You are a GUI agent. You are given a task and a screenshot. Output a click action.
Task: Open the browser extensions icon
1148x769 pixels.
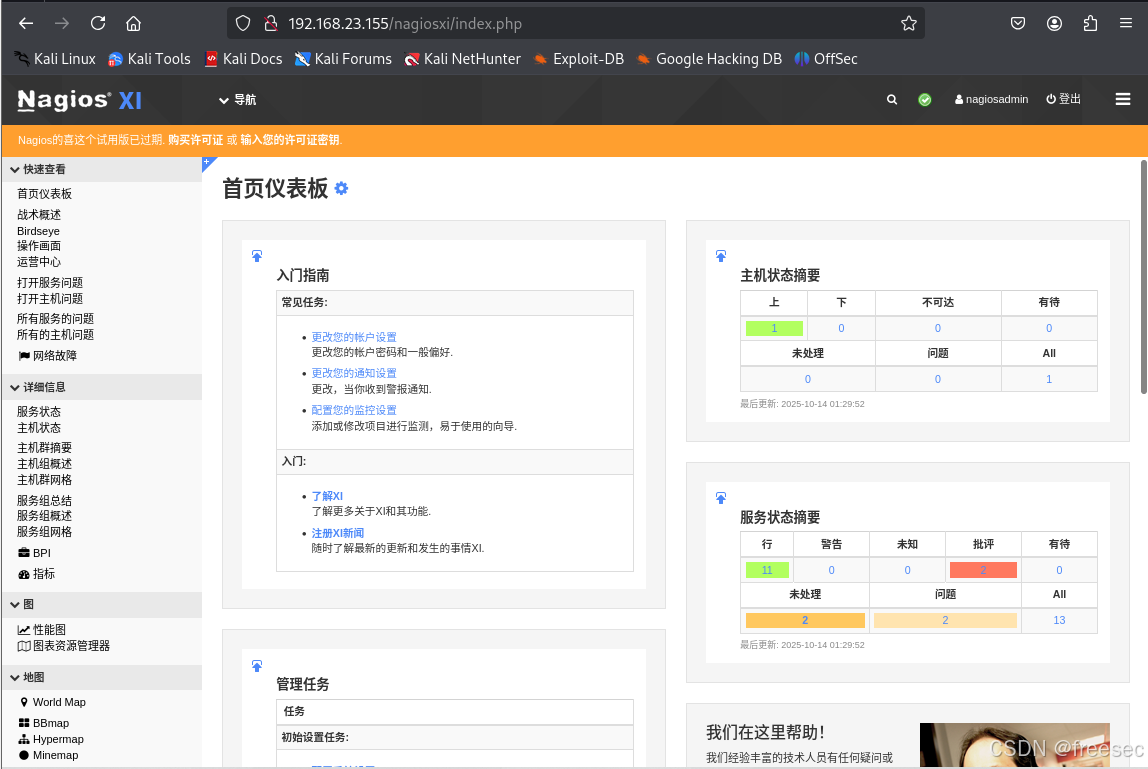[x=1090, y=23]
